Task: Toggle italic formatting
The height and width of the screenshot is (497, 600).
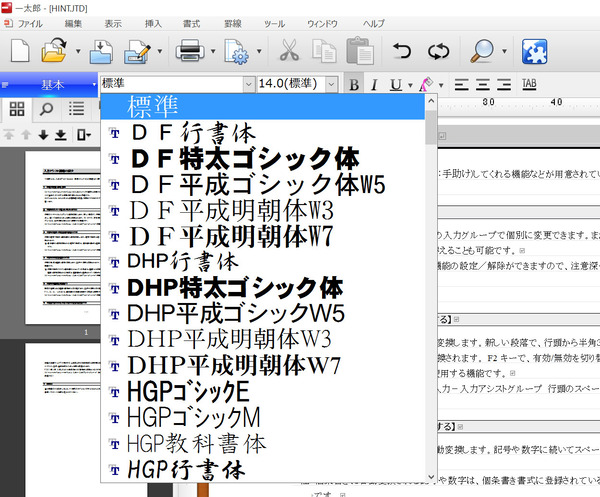Action: tap(374, 85)
